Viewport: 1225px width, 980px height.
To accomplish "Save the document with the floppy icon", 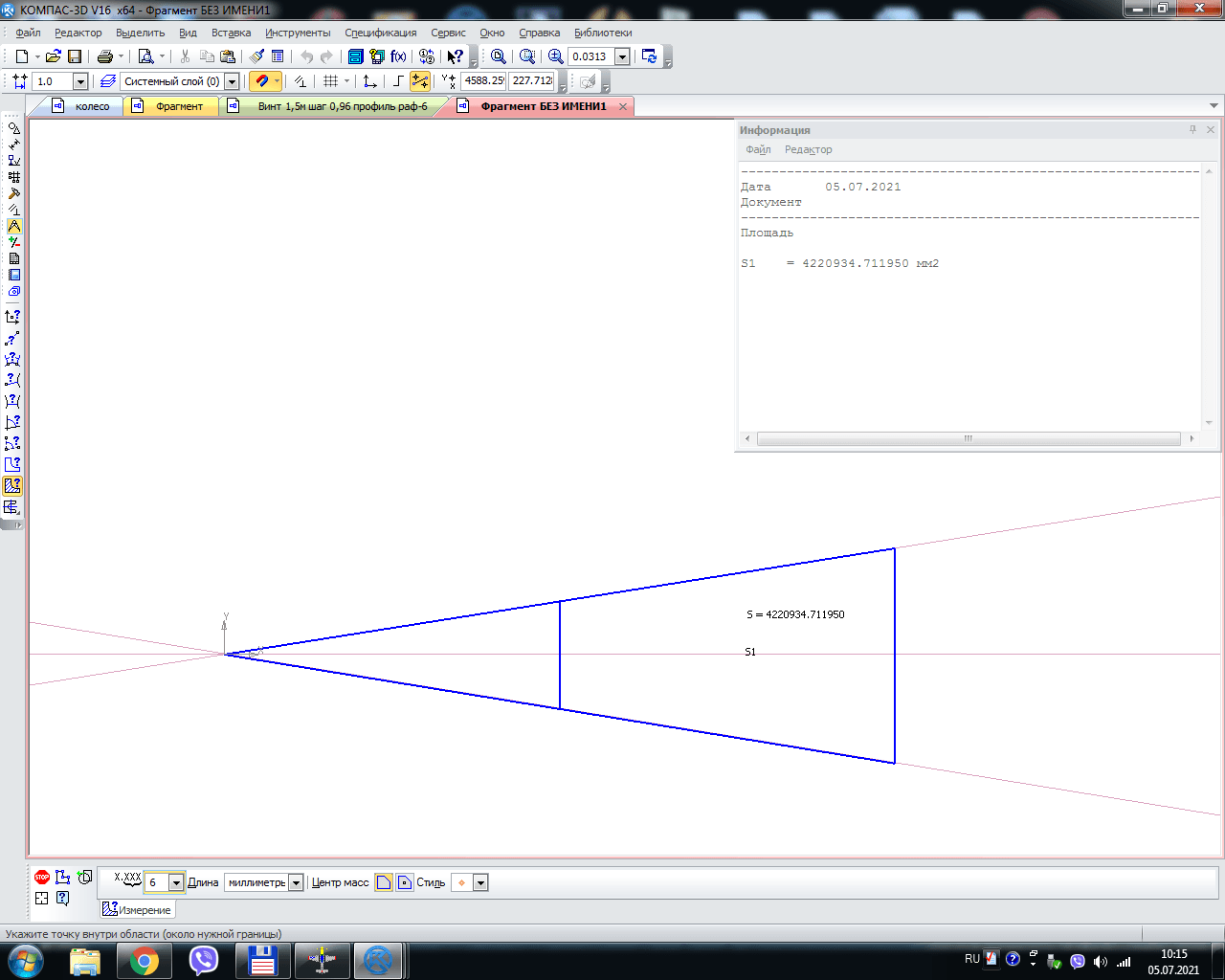I will [x=75, y=56].
